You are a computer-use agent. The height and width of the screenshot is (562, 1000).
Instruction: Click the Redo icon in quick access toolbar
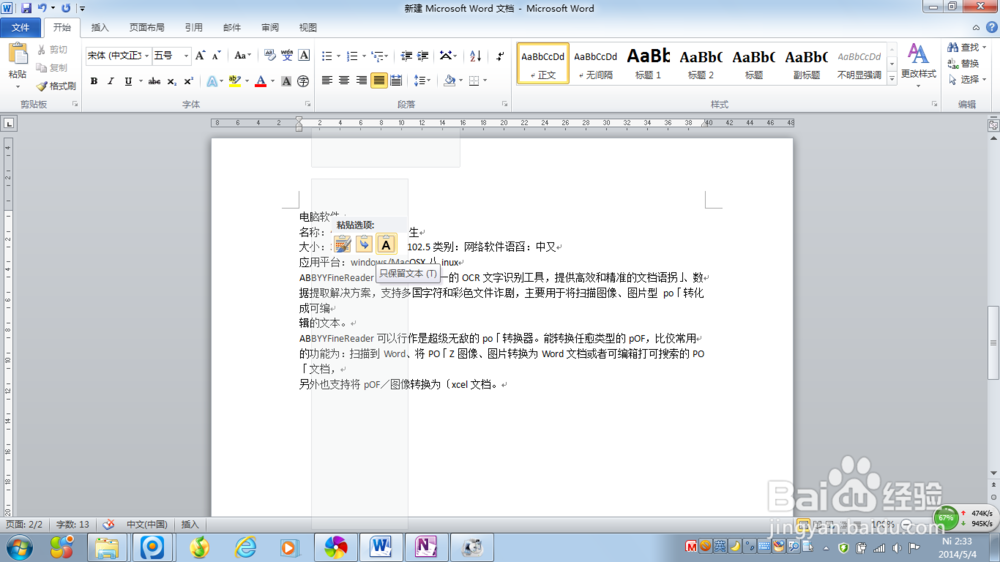[66, 8]
